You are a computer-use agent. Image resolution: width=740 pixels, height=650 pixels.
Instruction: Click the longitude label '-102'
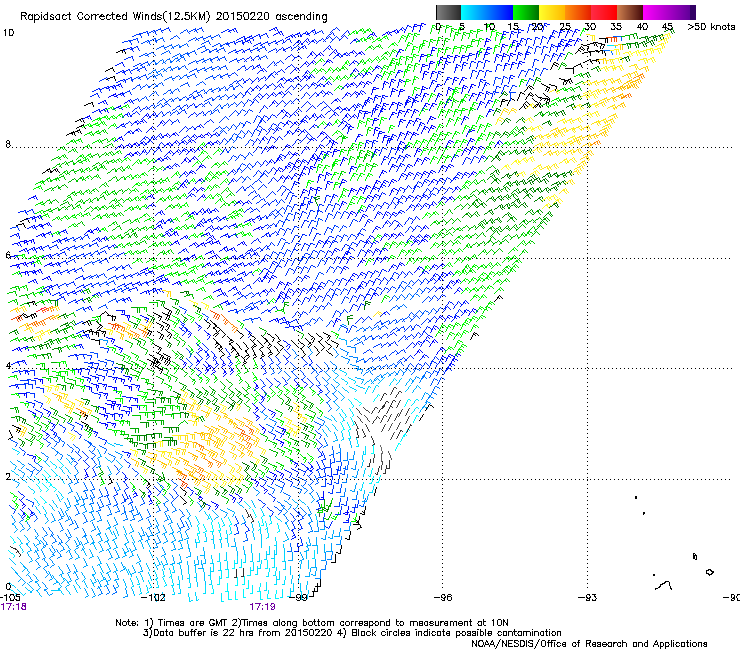(x=154, y=598)
